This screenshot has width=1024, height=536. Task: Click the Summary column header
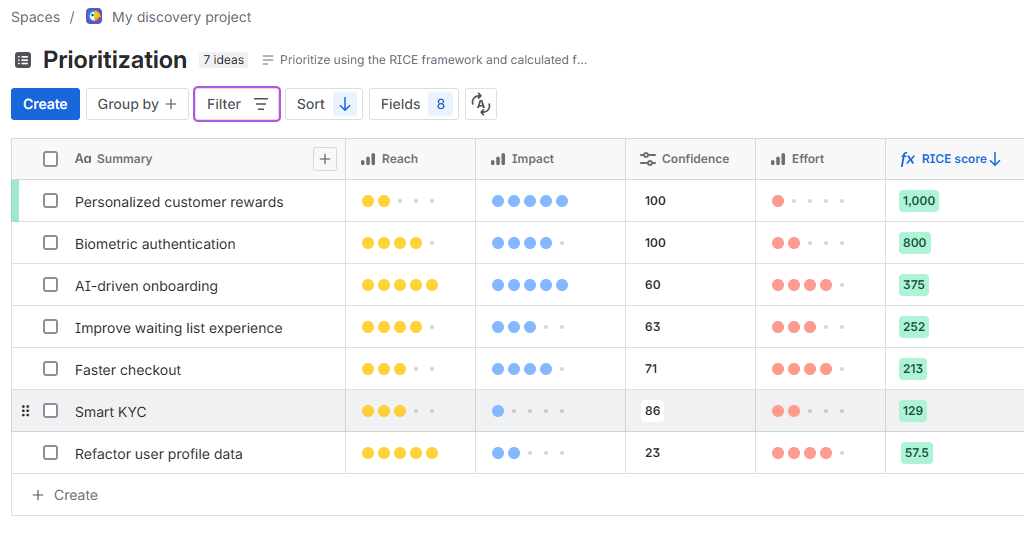click(x=178, y=159)
